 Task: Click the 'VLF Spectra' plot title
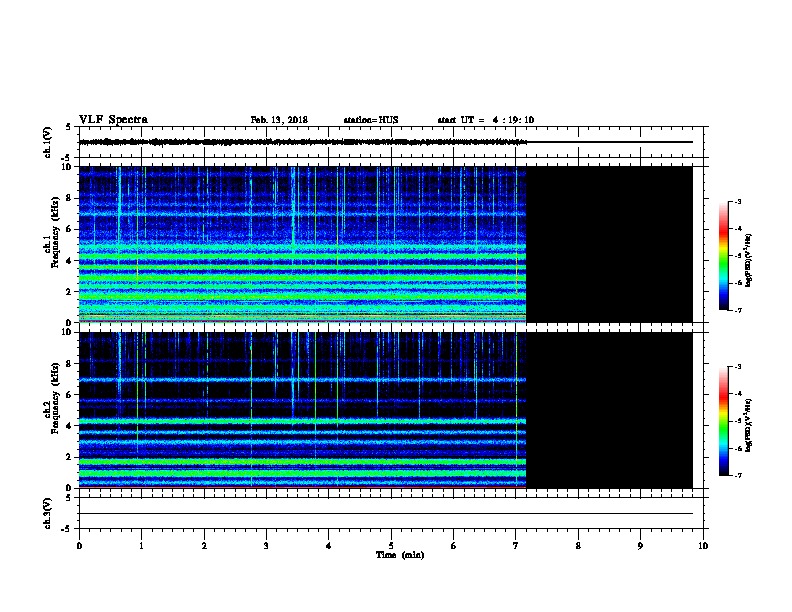(x=113, y=120)
